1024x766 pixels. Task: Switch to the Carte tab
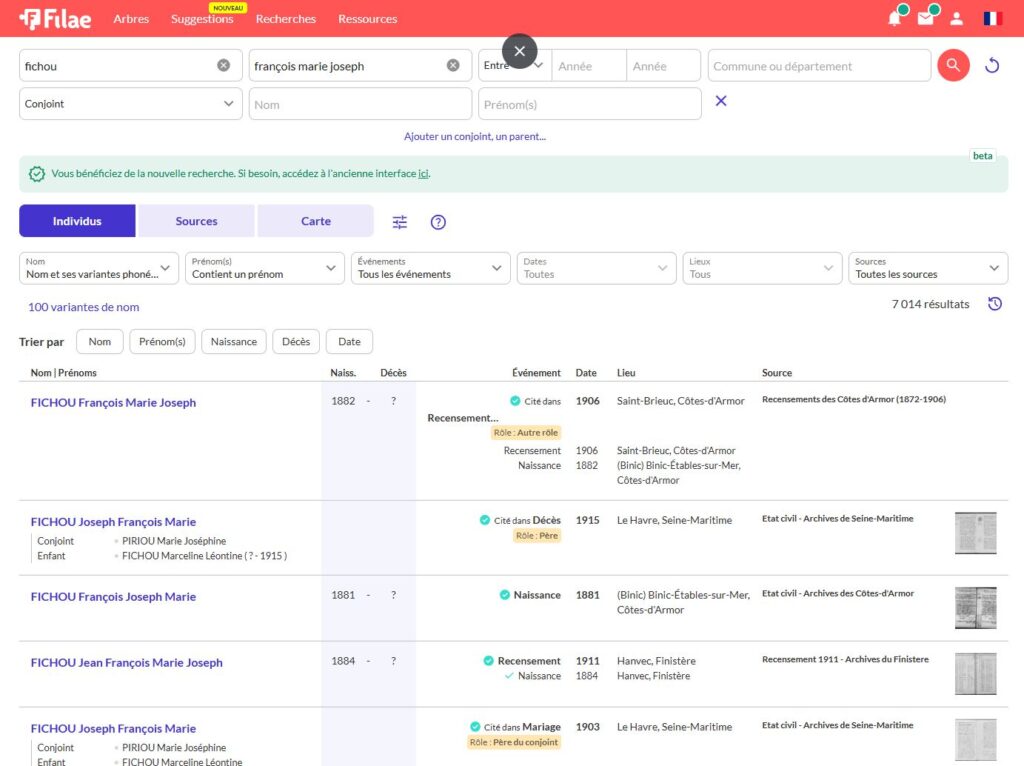coord(315,221)
